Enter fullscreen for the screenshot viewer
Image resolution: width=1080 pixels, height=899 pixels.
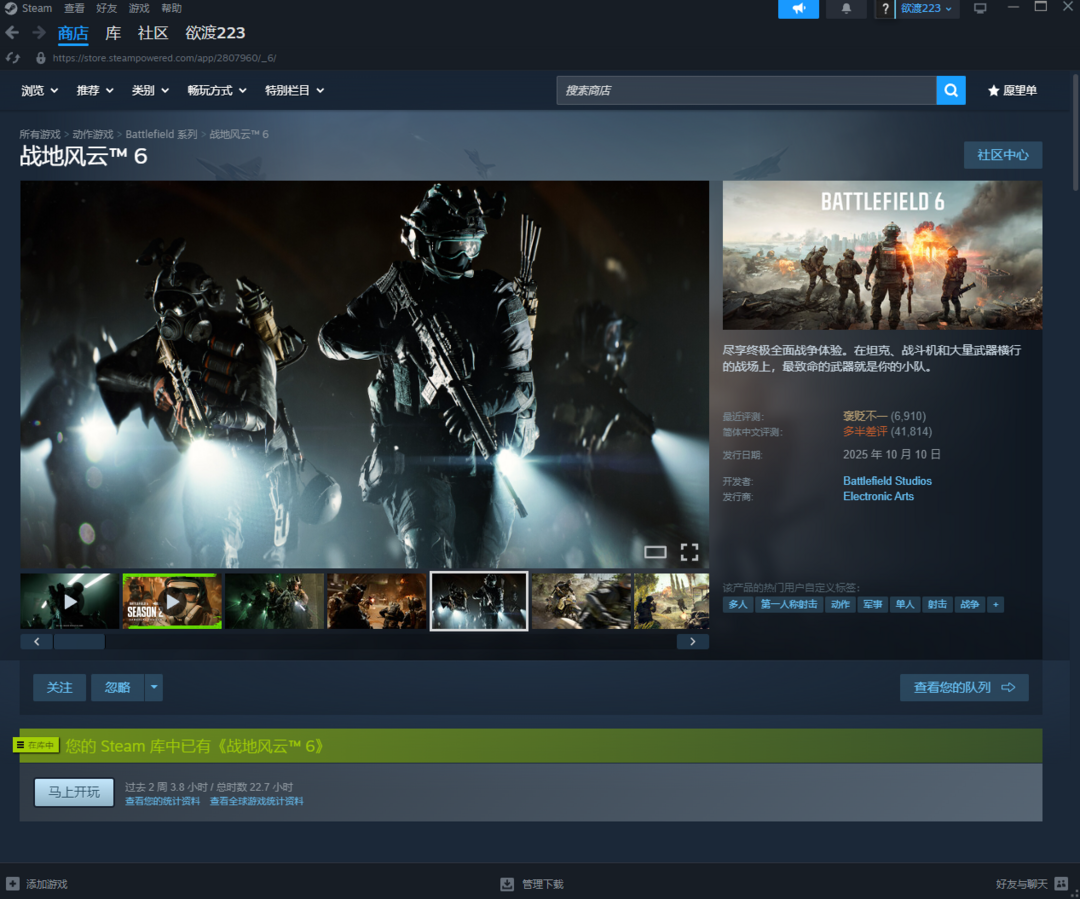689,552
